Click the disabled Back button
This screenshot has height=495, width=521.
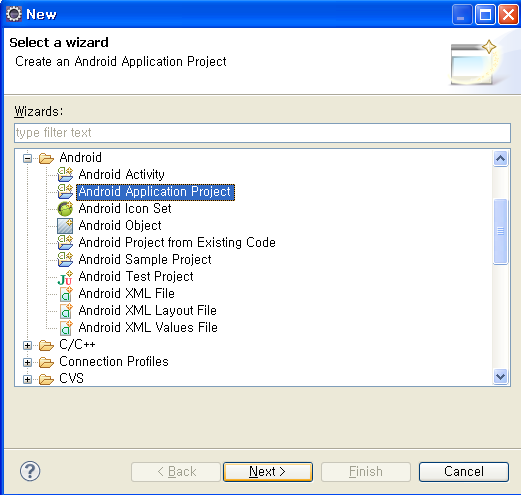[176, 472]
